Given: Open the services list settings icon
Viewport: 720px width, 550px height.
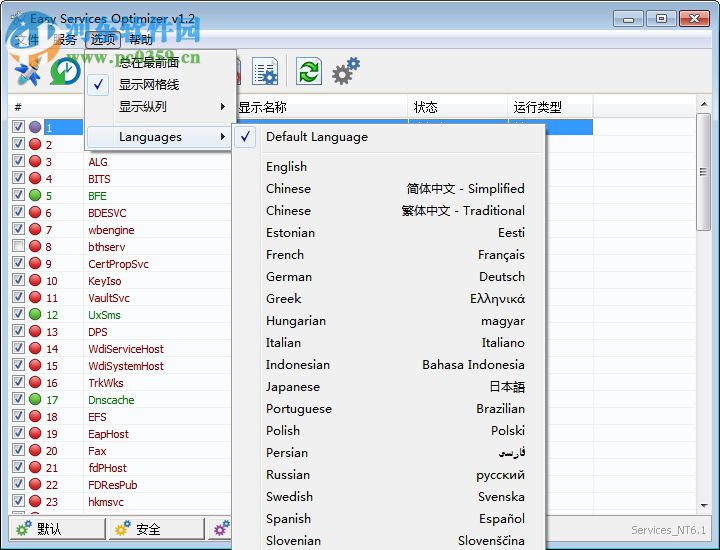Looking at the screenshot, I should tap(265, 72).
